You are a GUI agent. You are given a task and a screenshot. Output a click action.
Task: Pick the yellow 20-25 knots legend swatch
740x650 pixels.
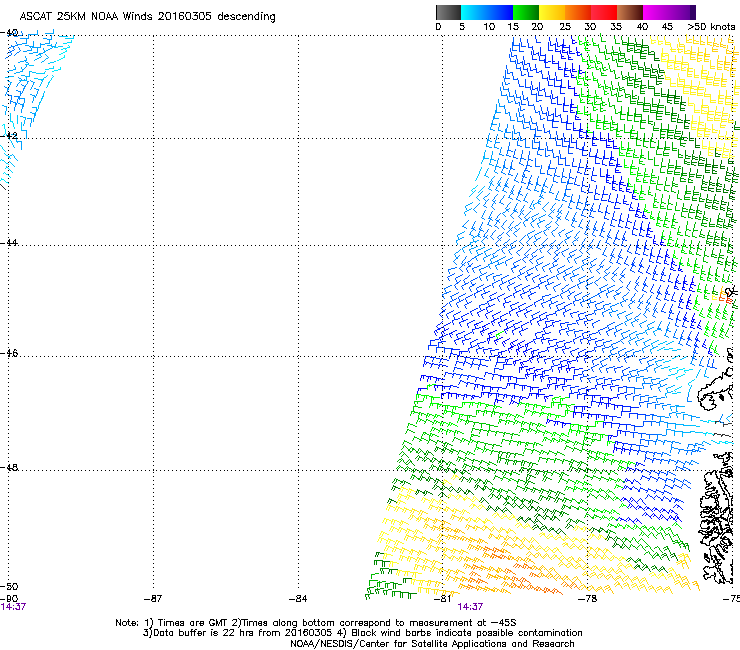552,12
